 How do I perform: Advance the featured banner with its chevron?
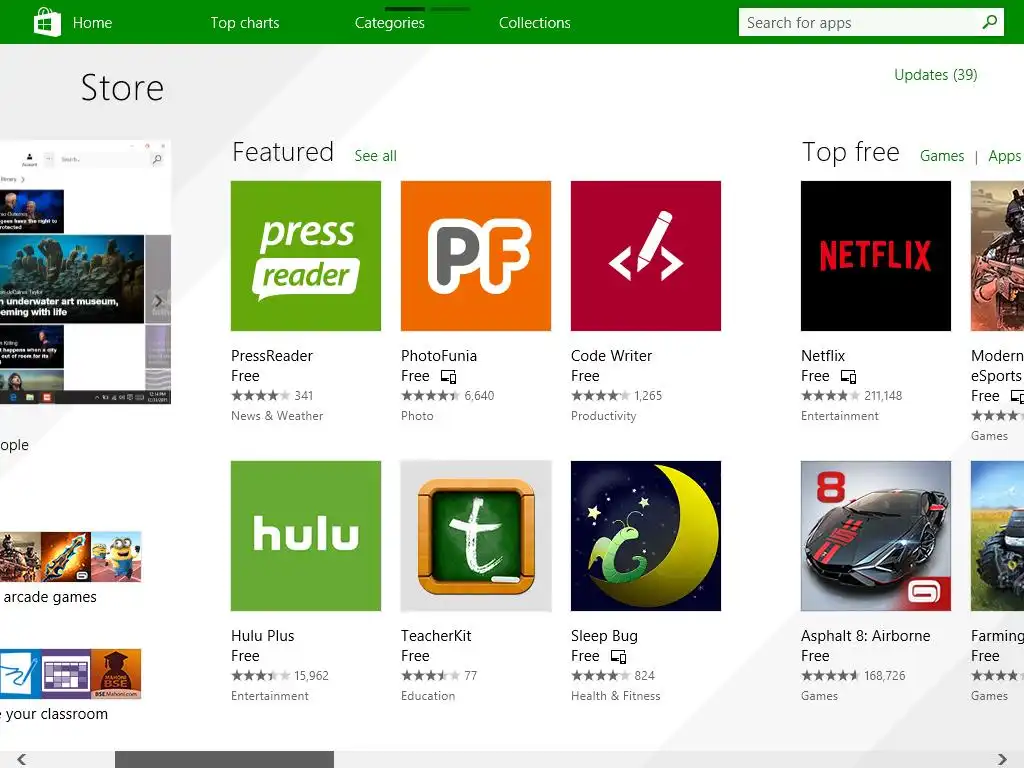(158, 301)
